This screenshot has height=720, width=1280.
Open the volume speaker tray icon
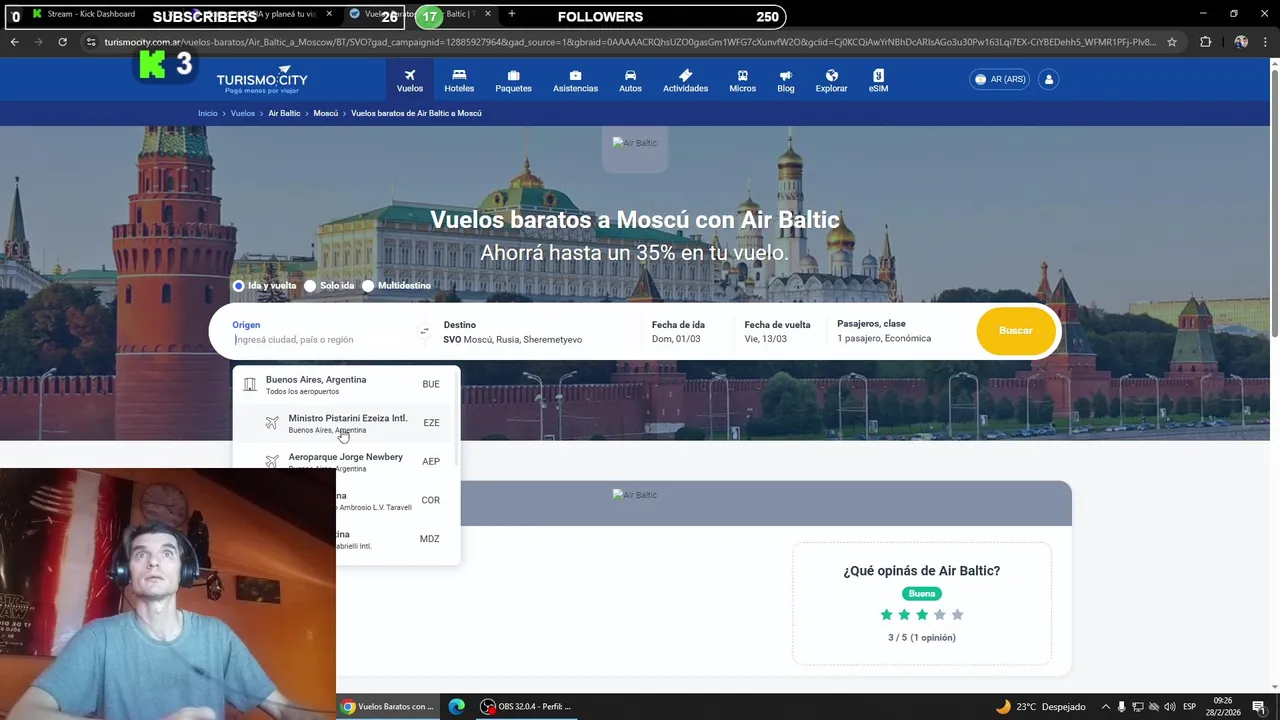click(1170, 707)
